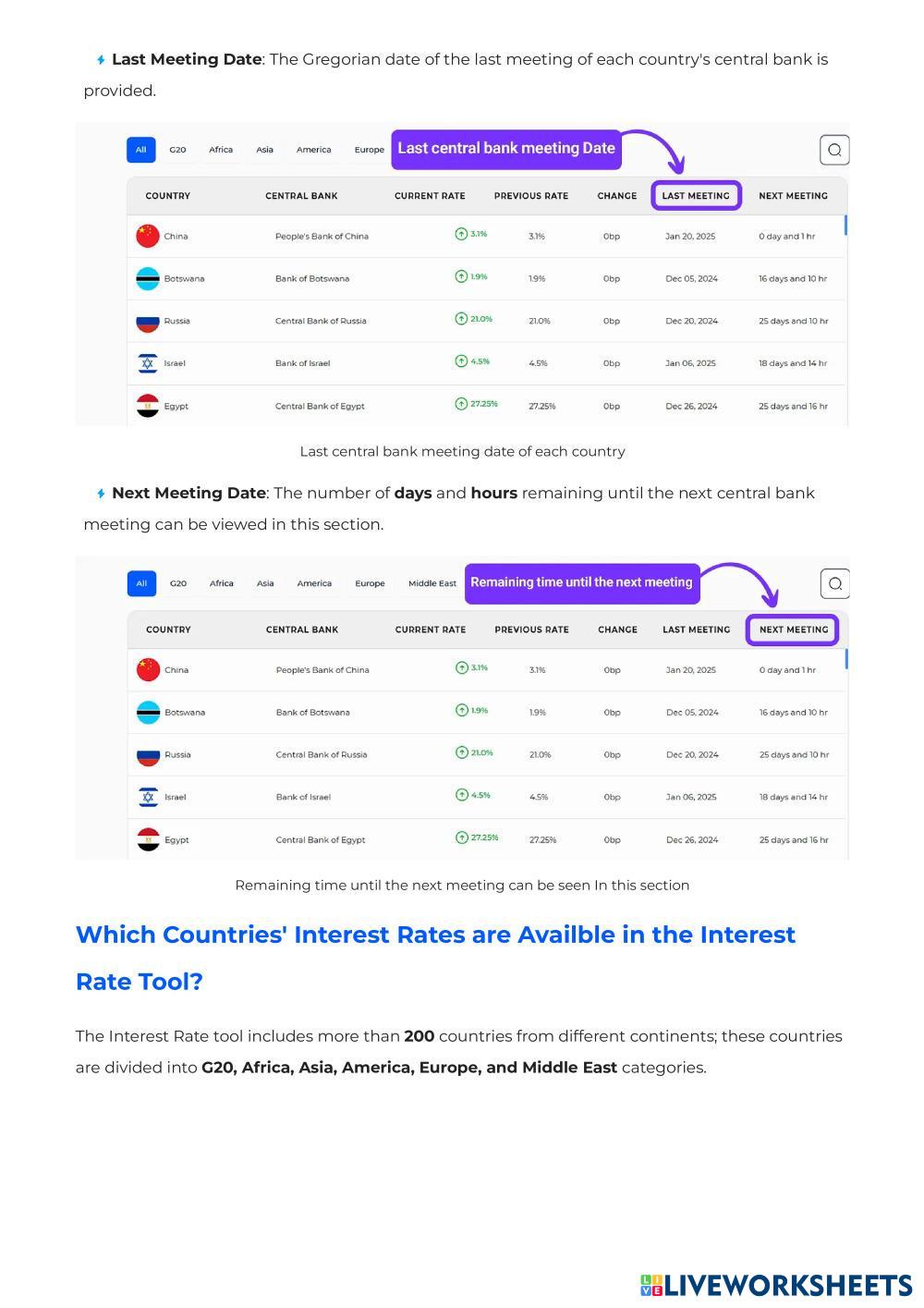Click Egypt flag icon in upper table
This screenshot has height=1308, width=924.
(x=148, y=406)
